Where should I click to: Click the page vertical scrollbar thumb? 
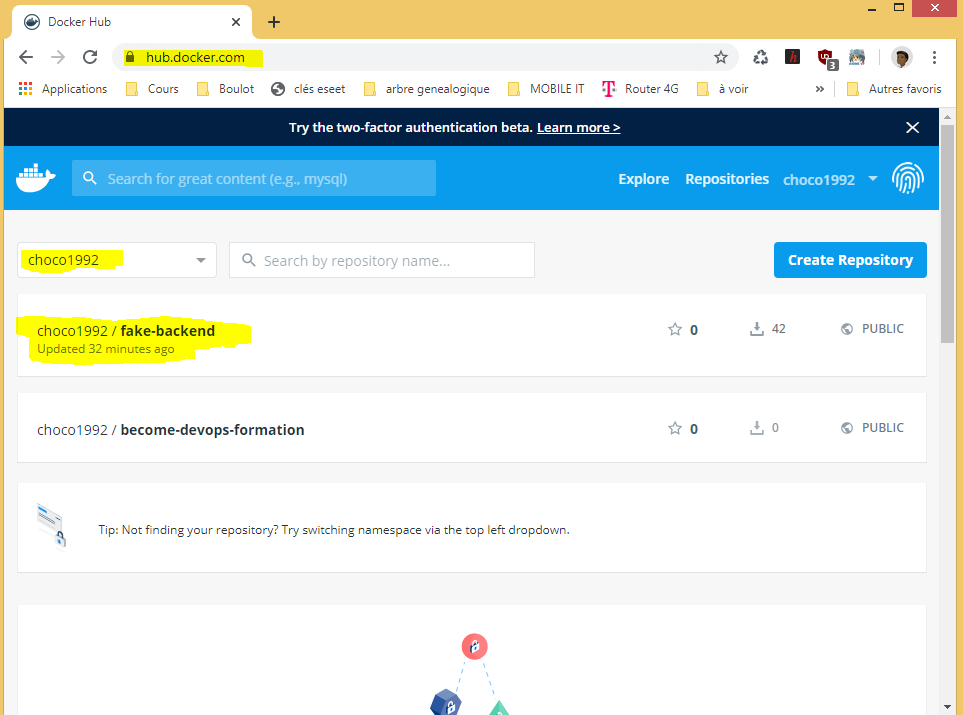click(948, 234)
